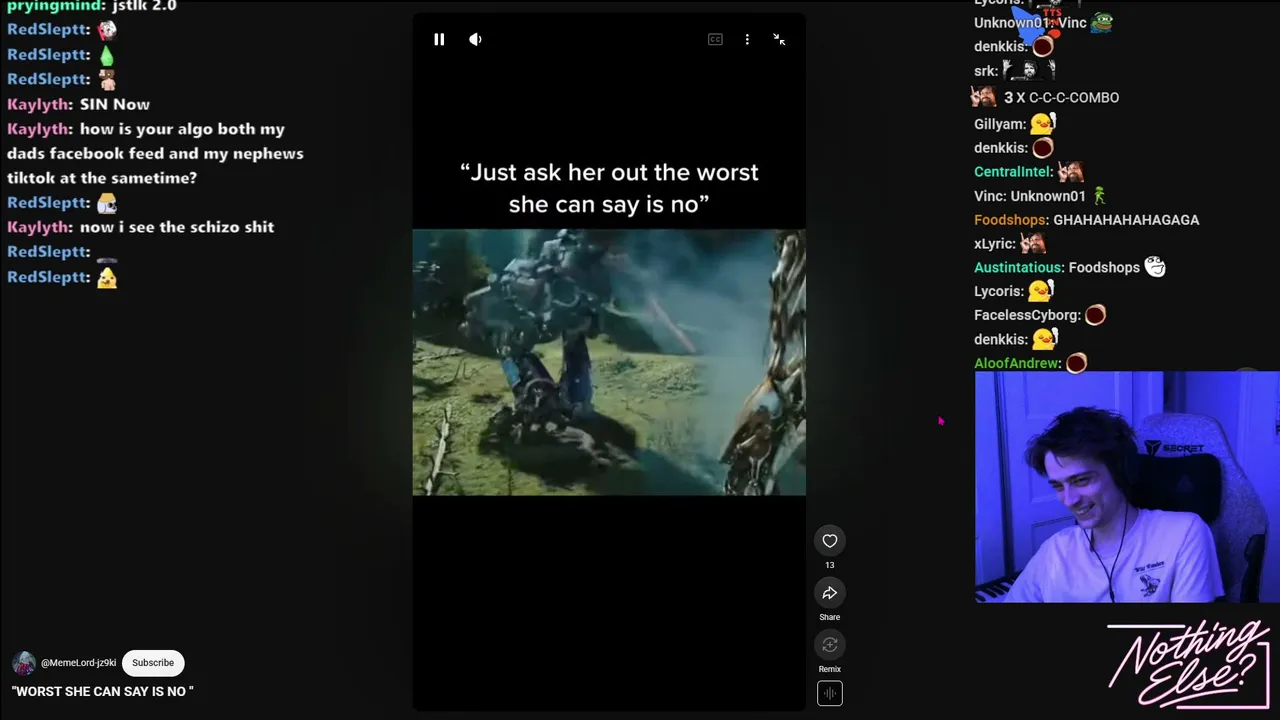
Task: Exit fullscreen with the collapse arrows icon
Action: pyautogui.click(x=779, y=39)
